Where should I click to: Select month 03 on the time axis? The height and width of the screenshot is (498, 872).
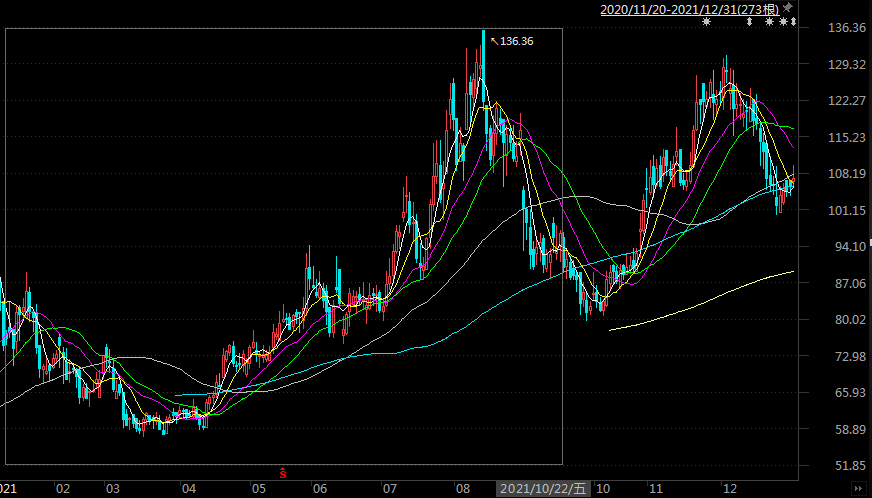point(113,489)
